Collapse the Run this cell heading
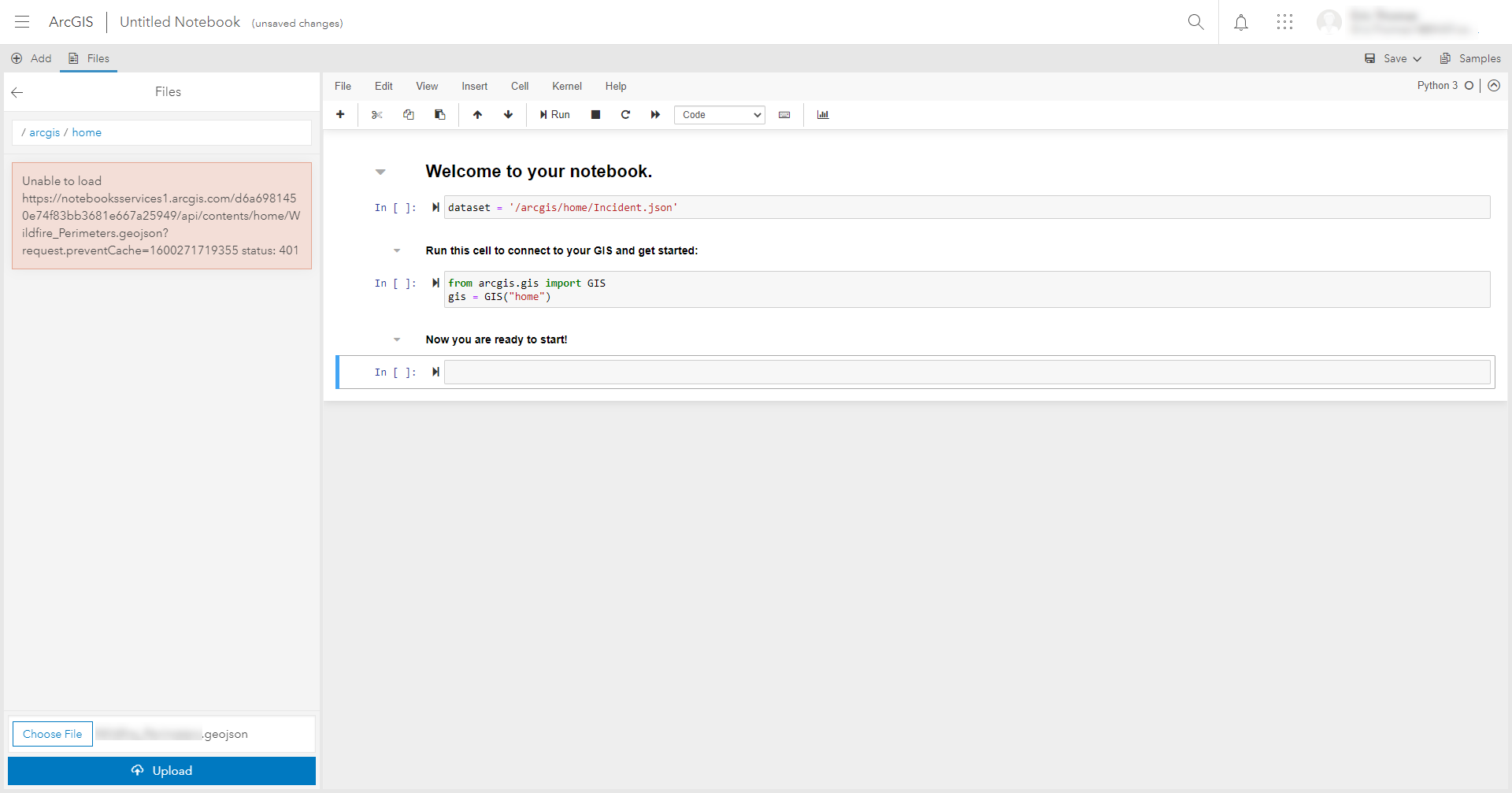1512x793 pixels. [x=397, y=251]
